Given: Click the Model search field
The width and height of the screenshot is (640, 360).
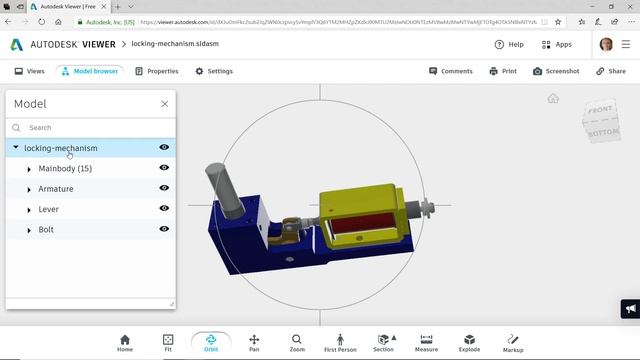Looking at the screenshot, I should [x=91, y=128].
